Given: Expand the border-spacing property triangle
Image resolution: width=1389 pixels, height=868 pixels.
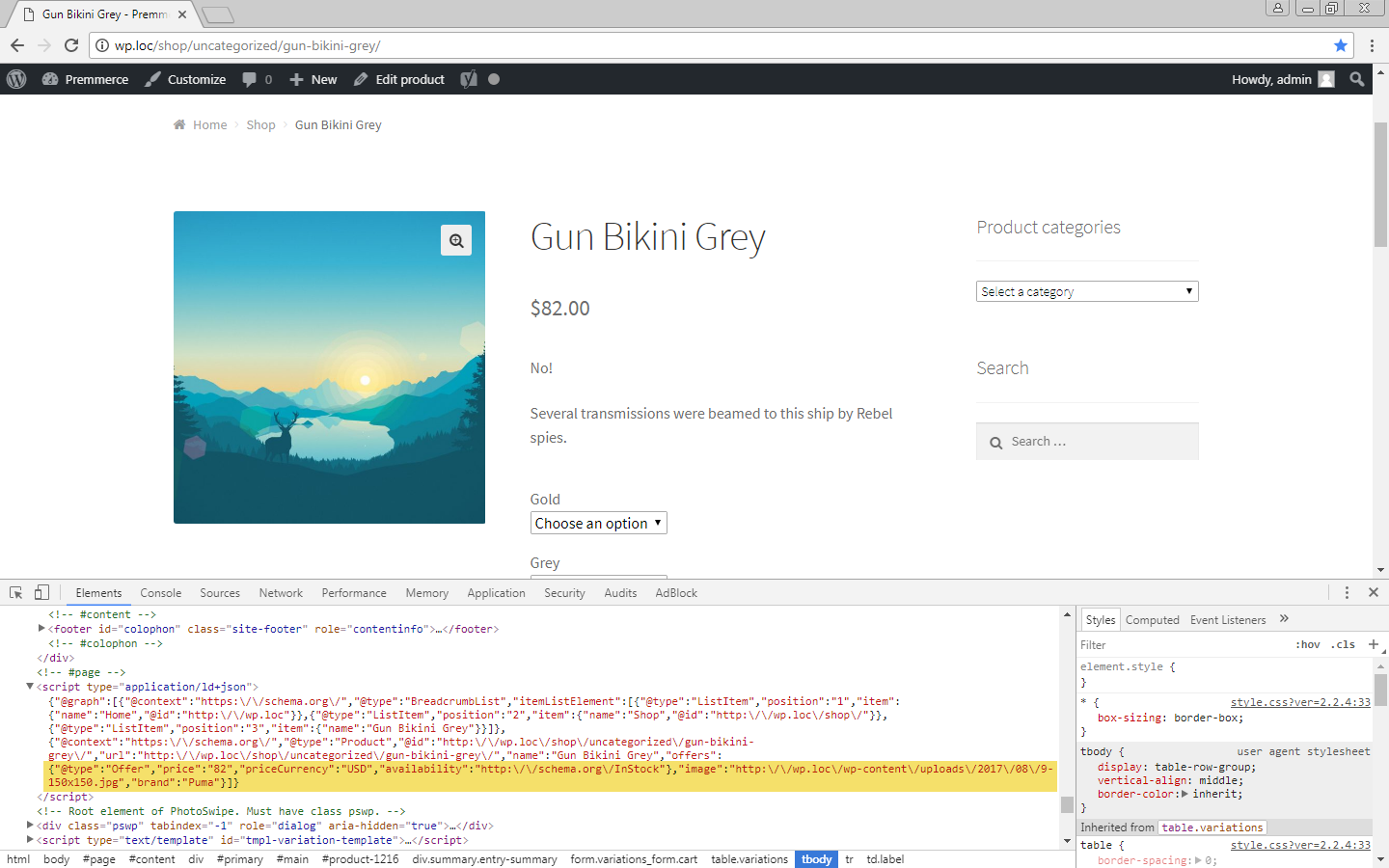Looking at the screenshot, I should click(1198, 860).
